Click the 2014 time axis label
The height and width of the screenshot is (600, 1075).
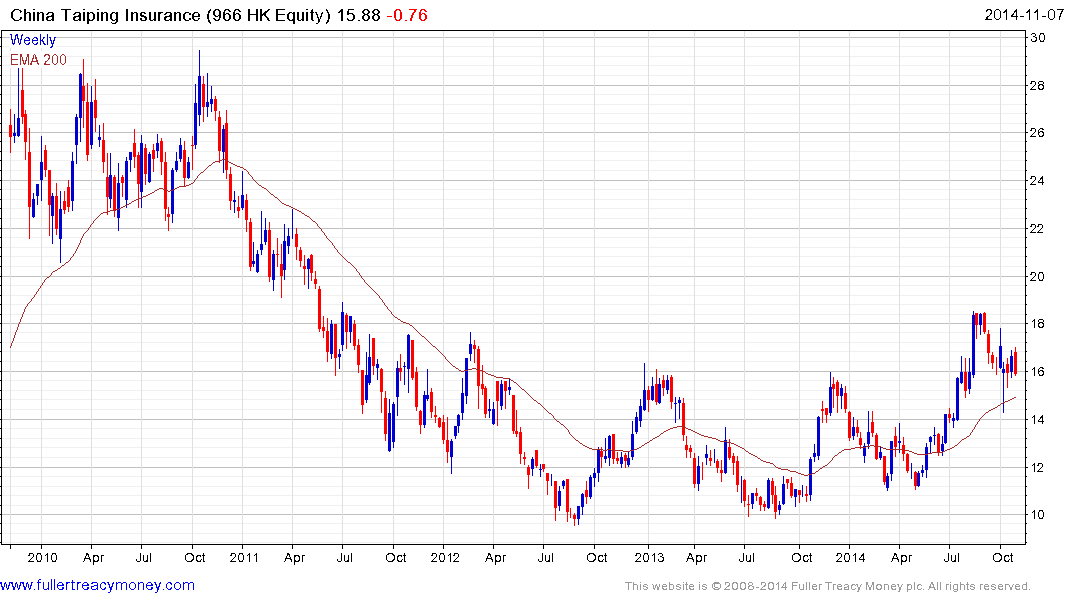click(x=850, y=557)
